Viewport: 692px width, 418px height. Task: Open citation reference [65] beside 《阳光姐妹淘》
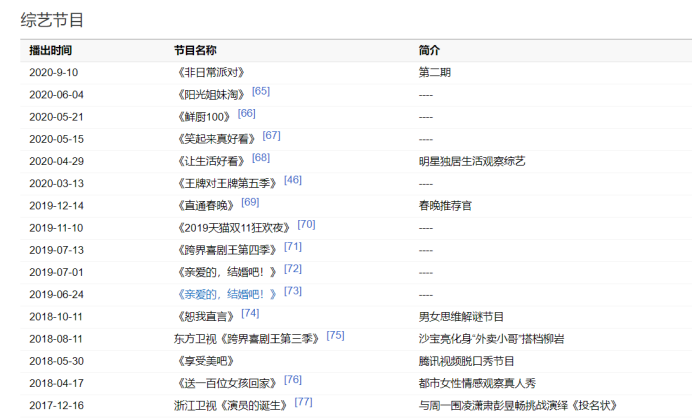261,91
